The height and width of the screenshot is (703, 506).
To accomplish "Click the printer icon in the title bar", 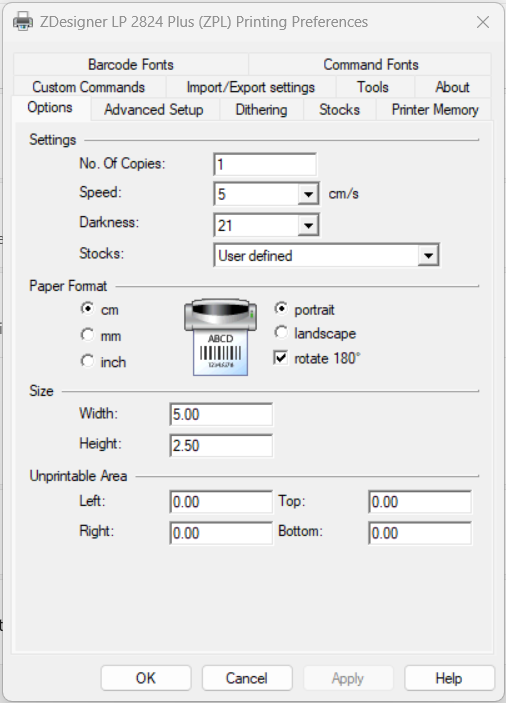I will point(23,21).
